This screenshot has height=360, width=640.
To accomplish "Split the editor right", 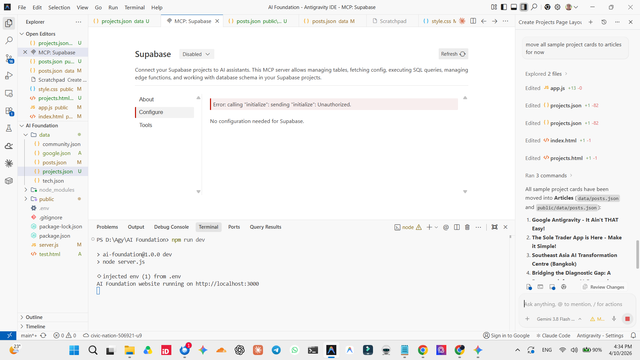I will [x=473, y=21].
